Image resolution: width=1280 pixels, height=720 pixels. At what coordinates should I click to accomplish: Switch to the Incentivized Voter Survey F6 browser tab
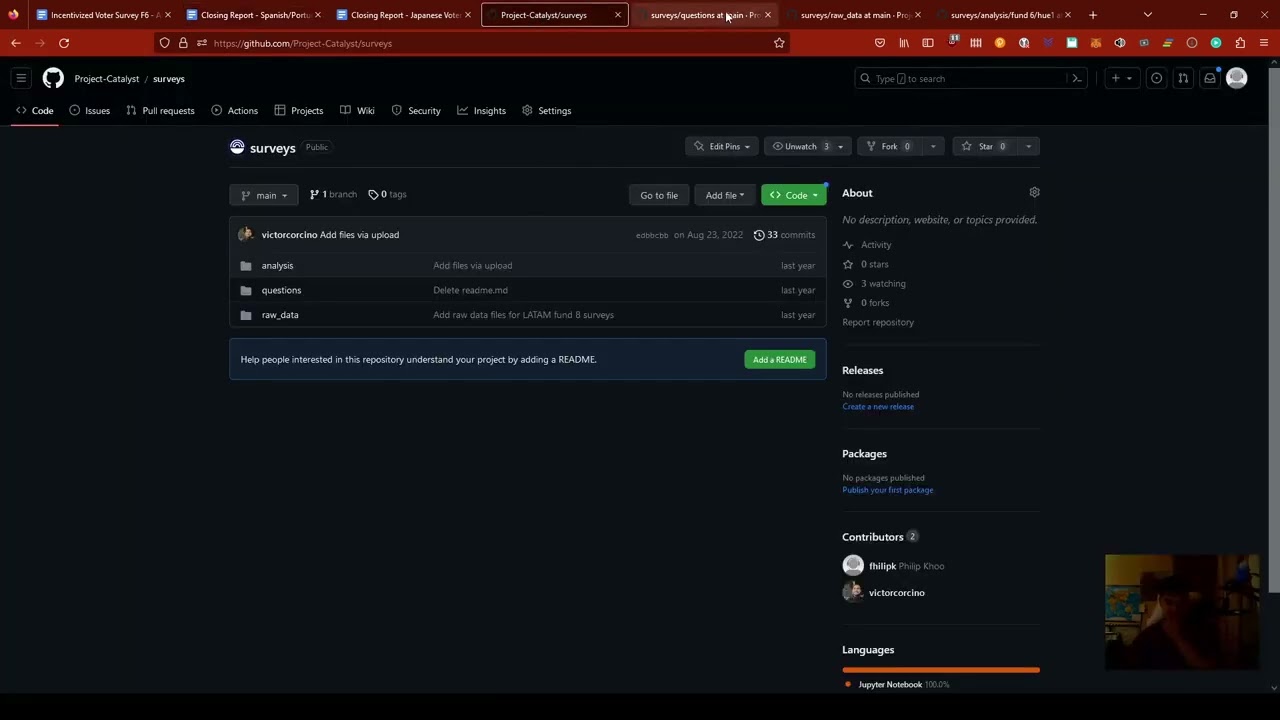103,15
